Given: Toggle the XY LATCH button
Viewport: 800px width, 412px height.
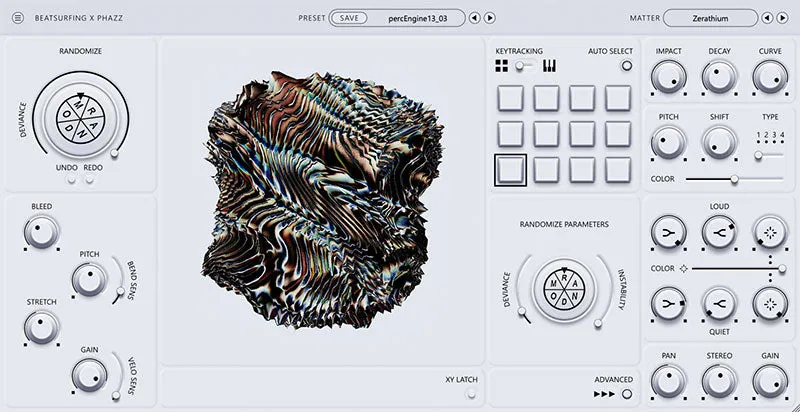Looking at the screenshot, I should coord(471,394).
